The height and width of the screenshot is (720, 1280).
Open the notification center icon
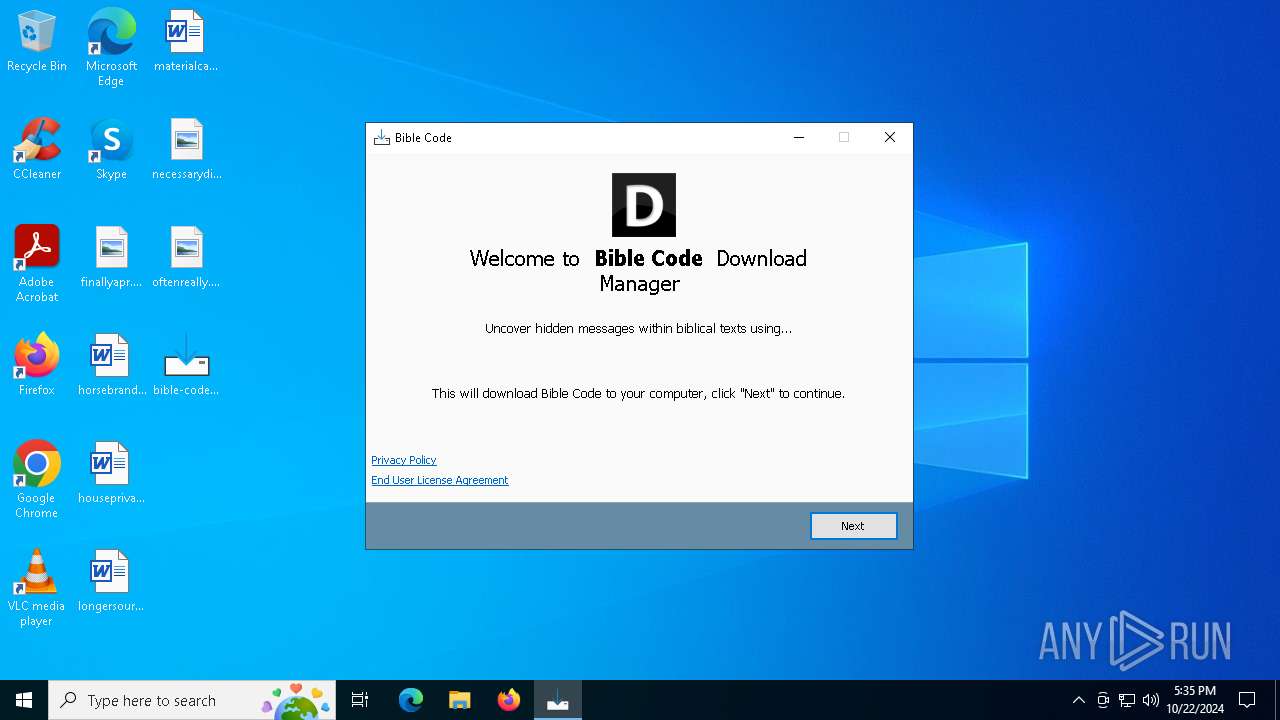[1247, 700]
